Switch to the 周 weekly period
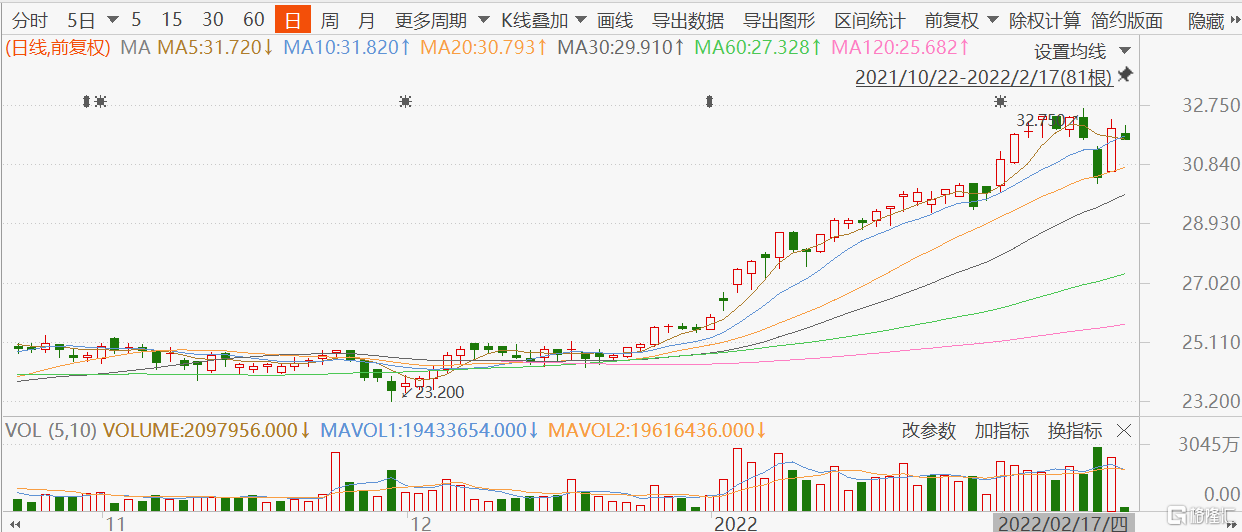Viewport: 1242px width, 532px height. point(329,20)
